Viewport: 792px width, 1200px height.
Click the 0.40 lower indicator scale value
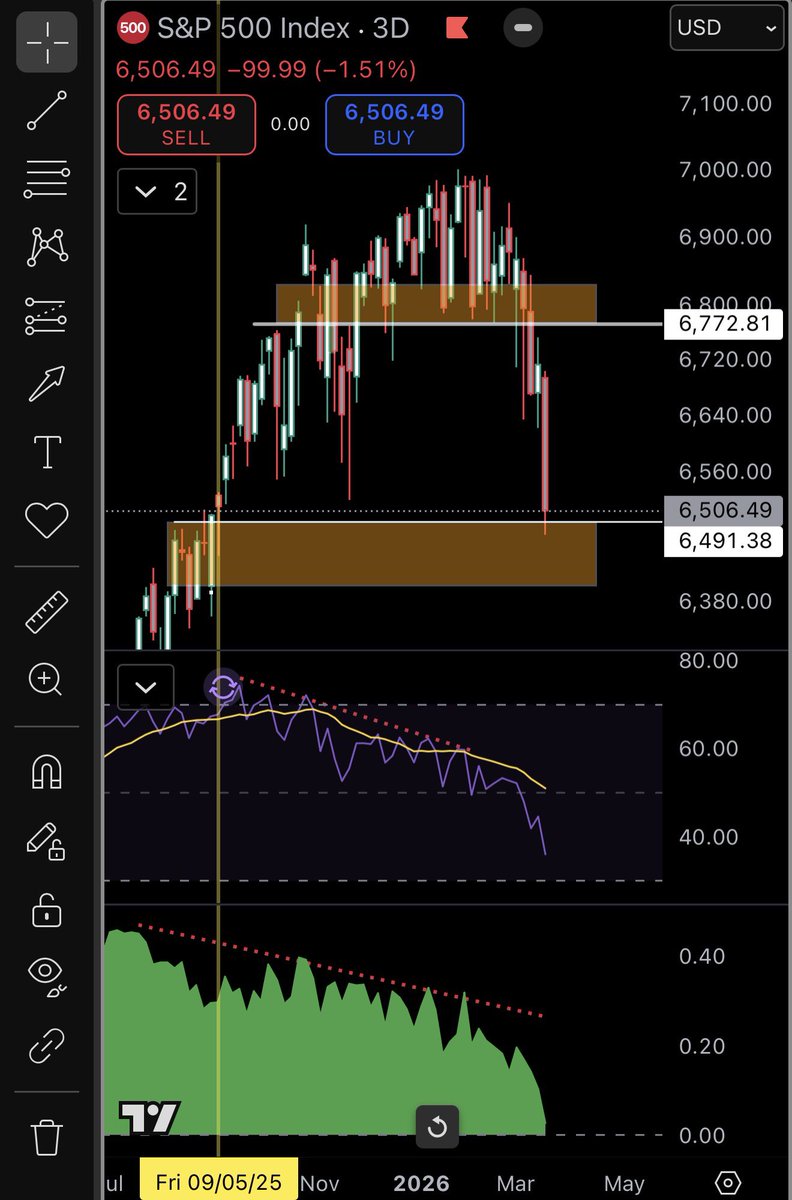pyautogui.click(x=702, y=957)
